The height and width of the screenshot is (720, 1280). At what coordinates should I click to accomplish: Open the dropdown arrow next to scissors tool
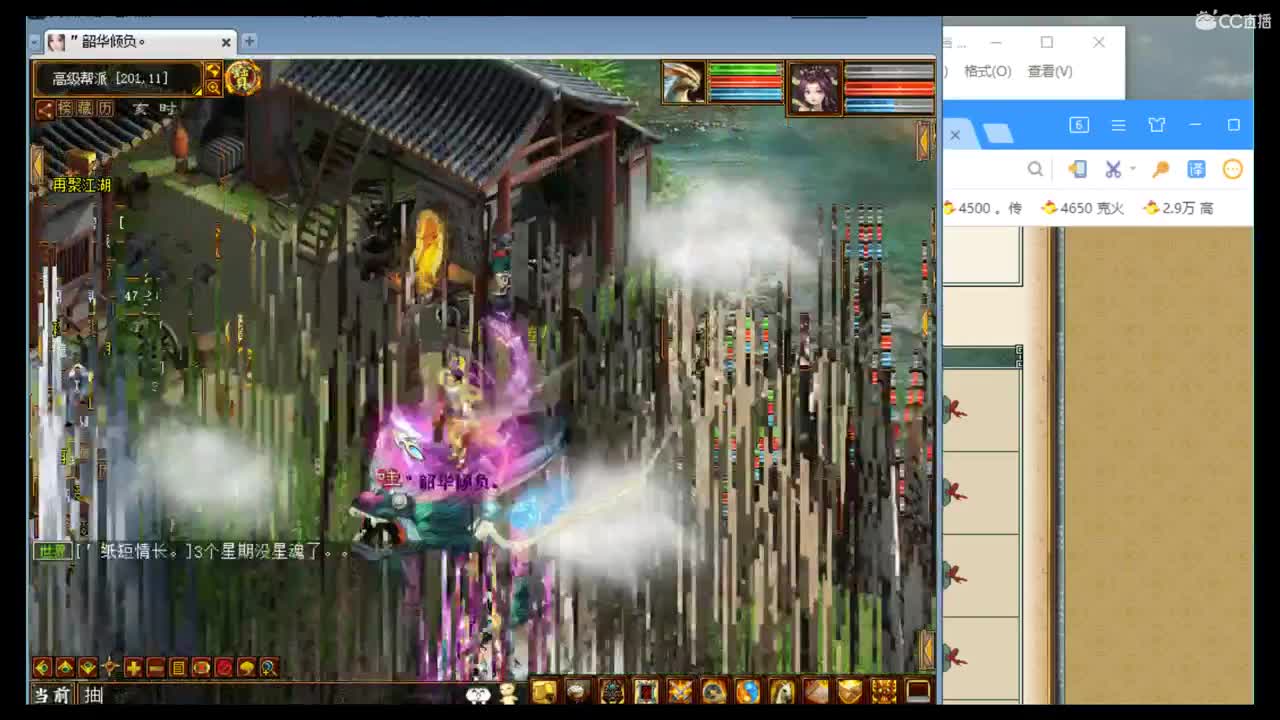(1133, 169)
